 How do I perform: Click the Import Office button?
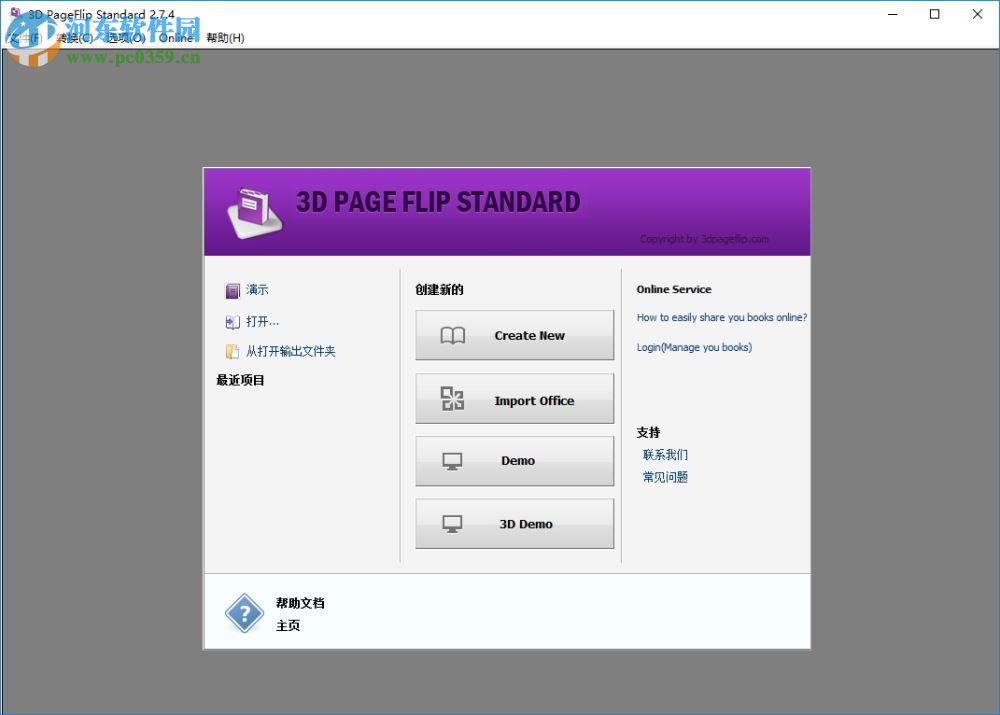(x=514, y=398)
